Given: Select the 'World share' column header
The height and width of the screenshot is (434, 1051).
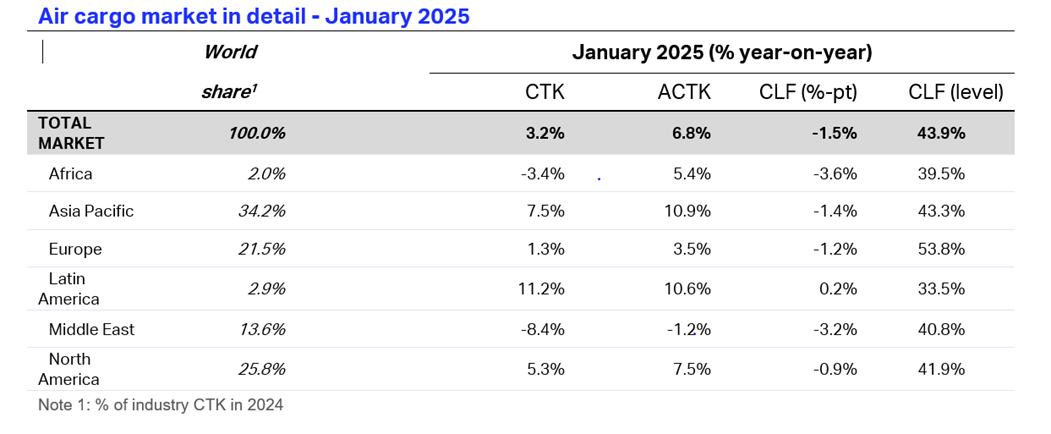Looking at the screenshot, I should 229,71.
